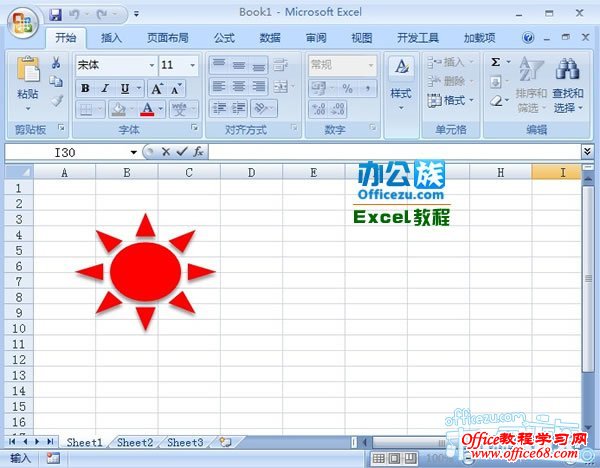
Task: Switch to Page Break Preview
Action: [411, 458]
